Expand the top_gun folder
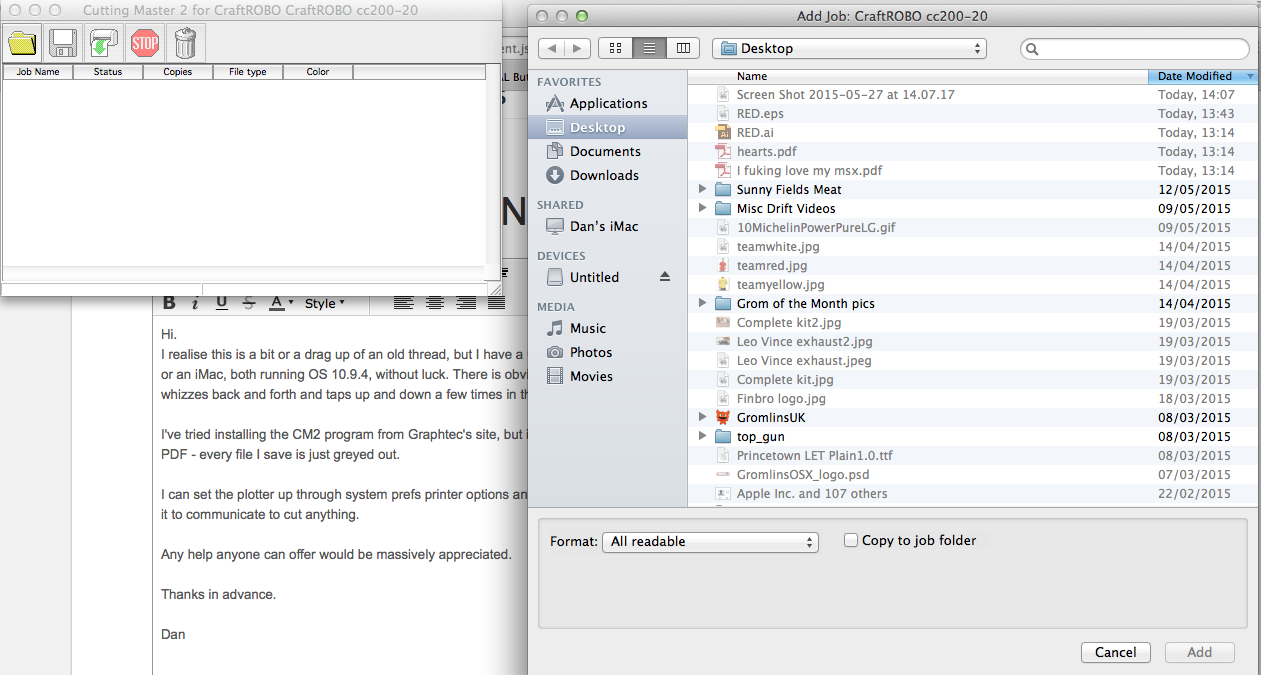 (x=704, y=436)
